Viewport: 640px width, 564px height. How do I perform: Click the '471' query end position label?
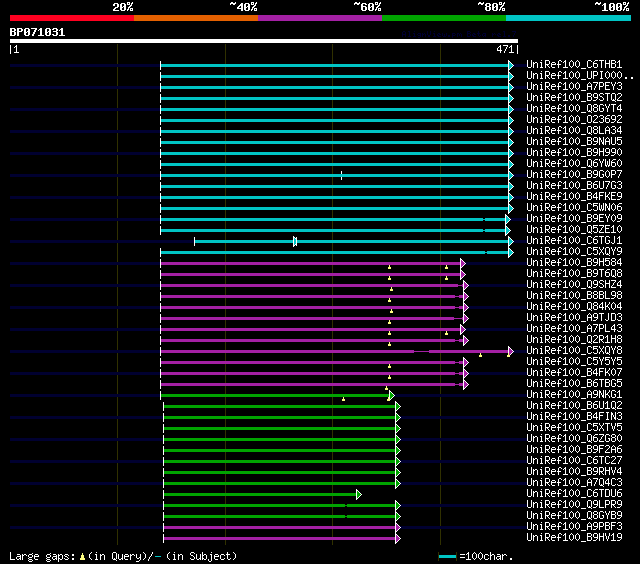(505, 49)
